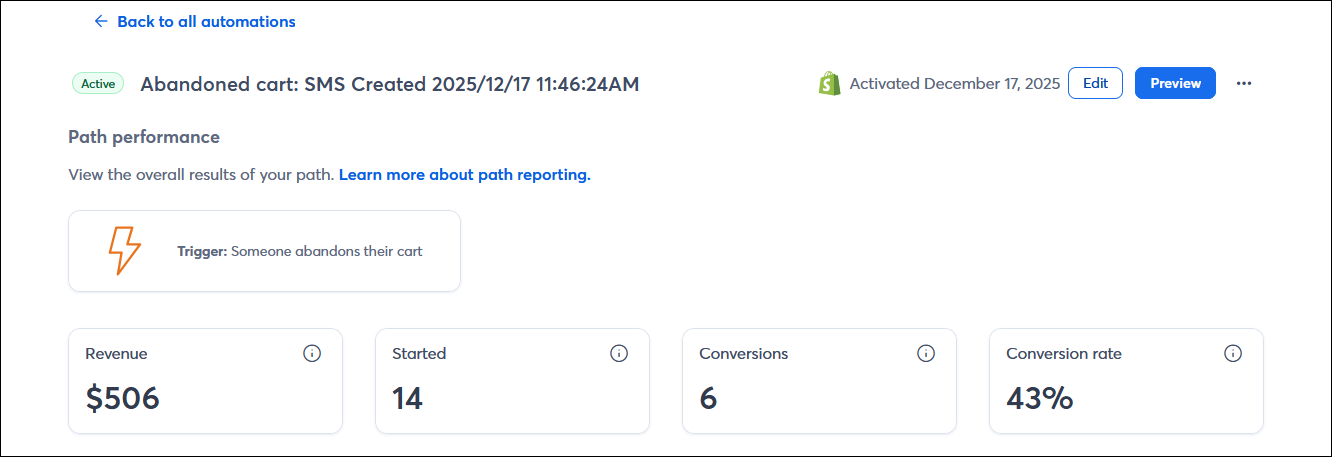
Task: Show info for the Revenue metric
Action: coord(312,353)
